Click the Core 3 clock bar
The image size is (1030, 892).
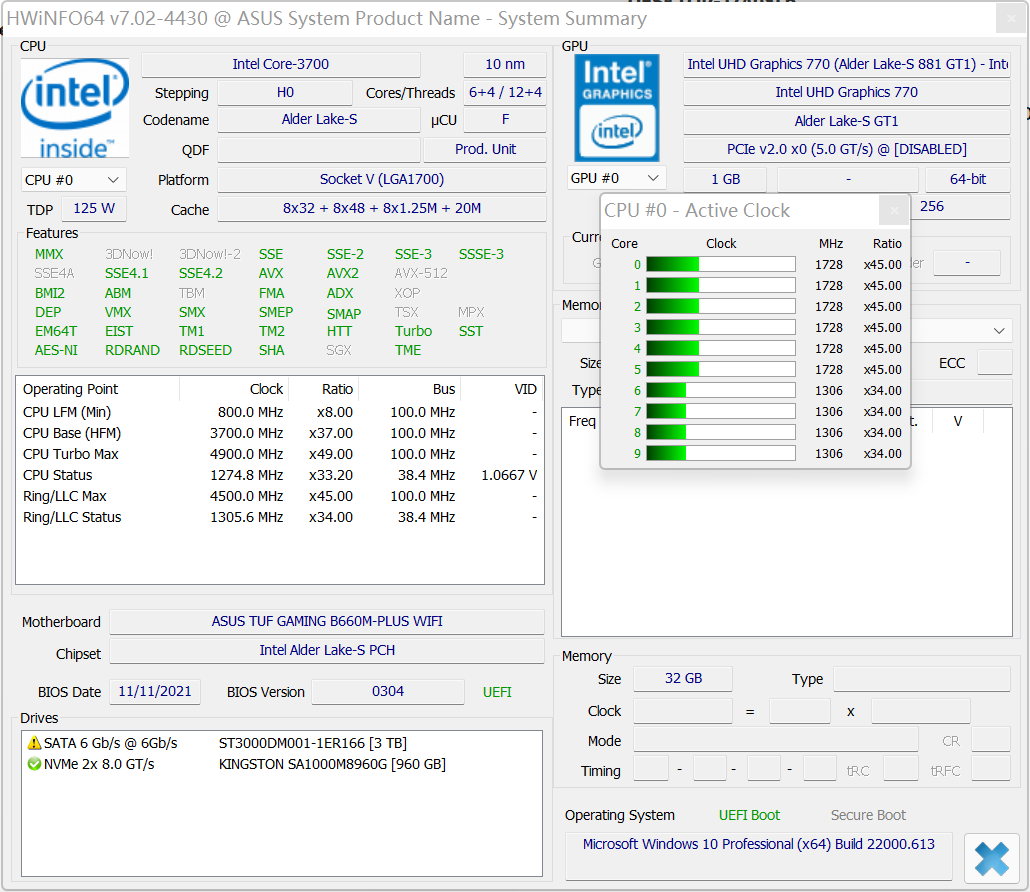(721, 328)
